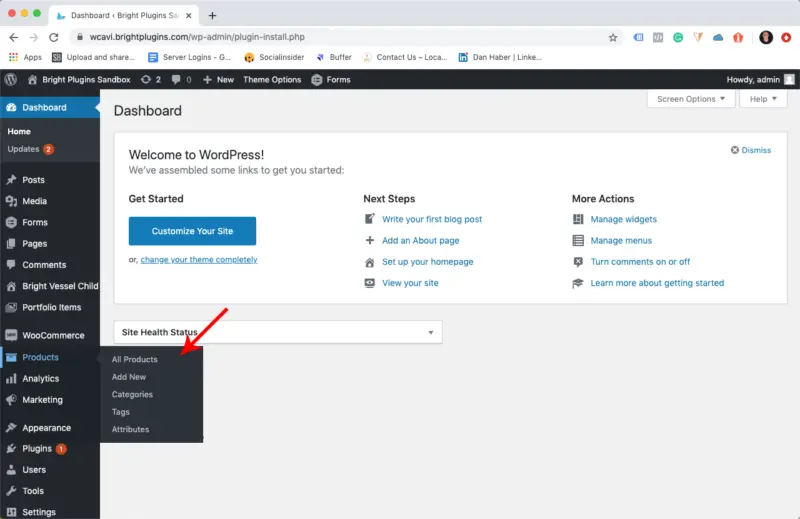Click the Appearance paintbrush icon
This screenshot has height=519, width=800.
(x=11, y=428)
